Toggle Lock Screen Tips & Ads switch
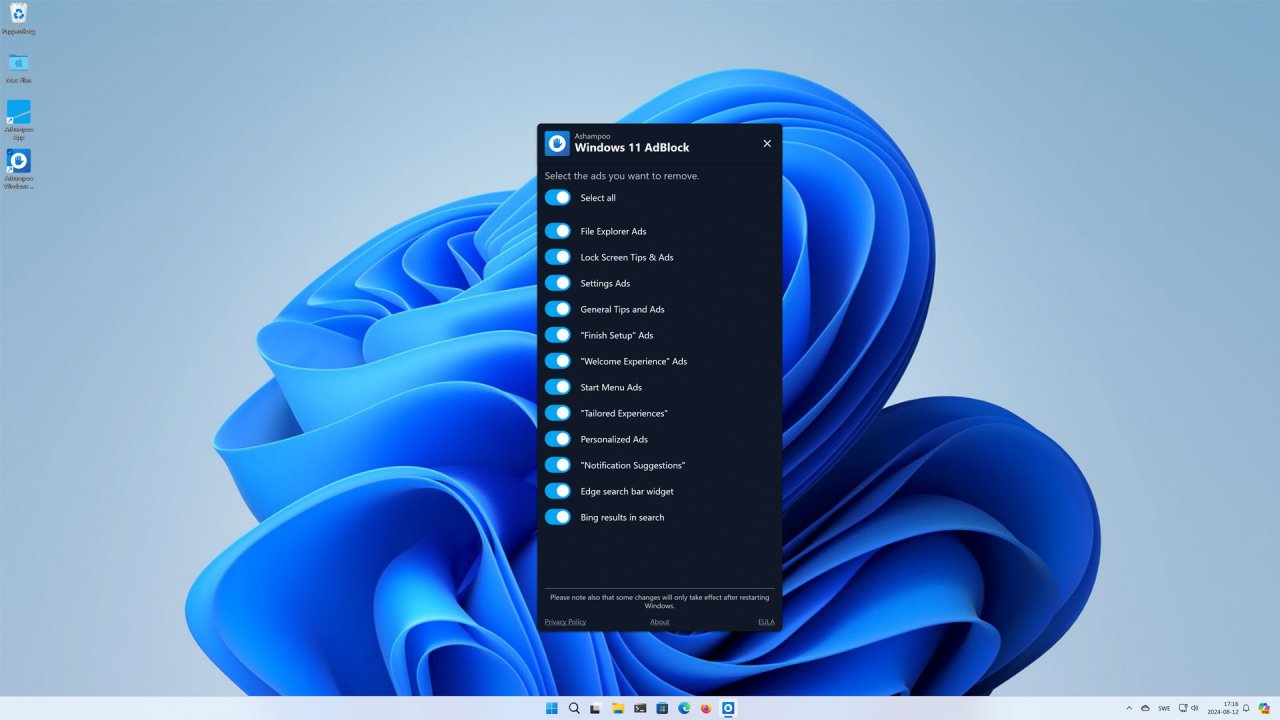The image size is (1280, 720). pos(558,257)
